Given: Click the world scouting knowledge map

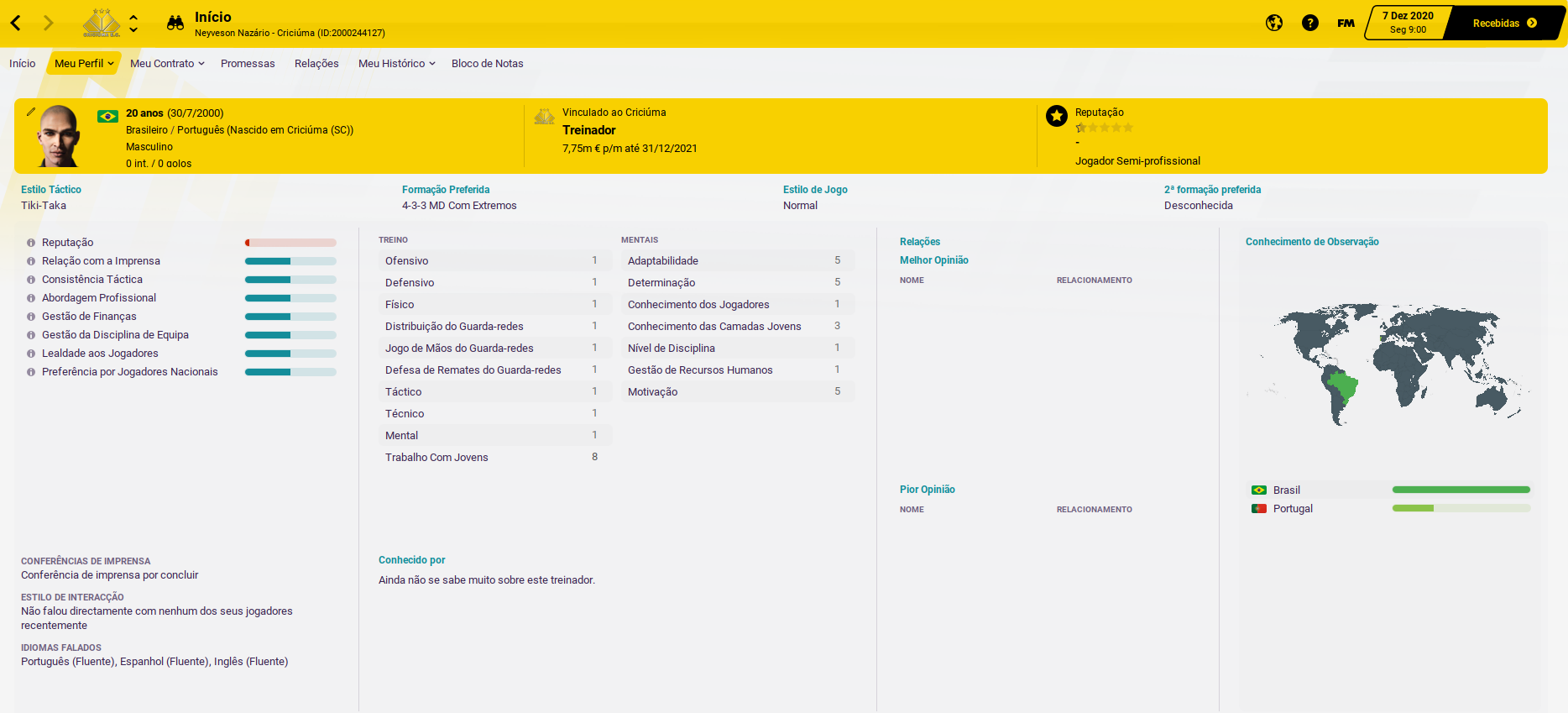Looking at the screenshot, I should [x=1389, y=364].
